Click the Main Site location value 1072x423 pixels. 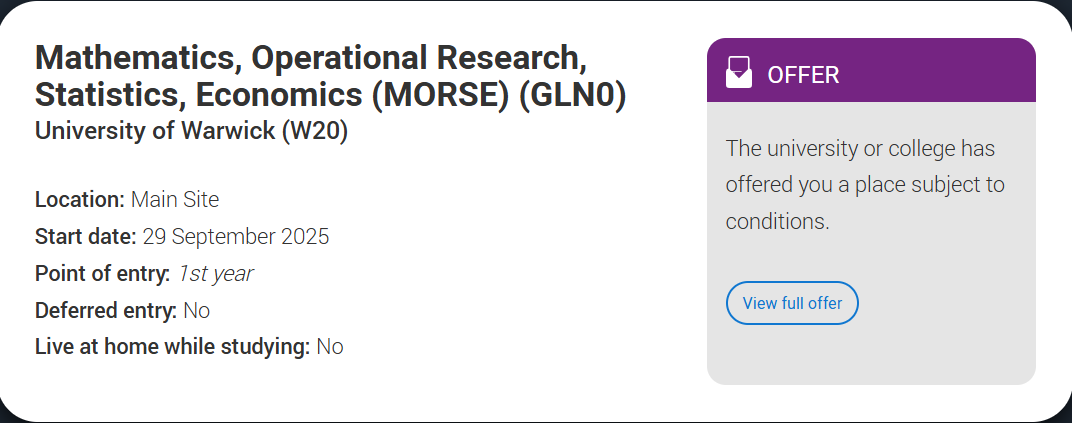point(175,200)
